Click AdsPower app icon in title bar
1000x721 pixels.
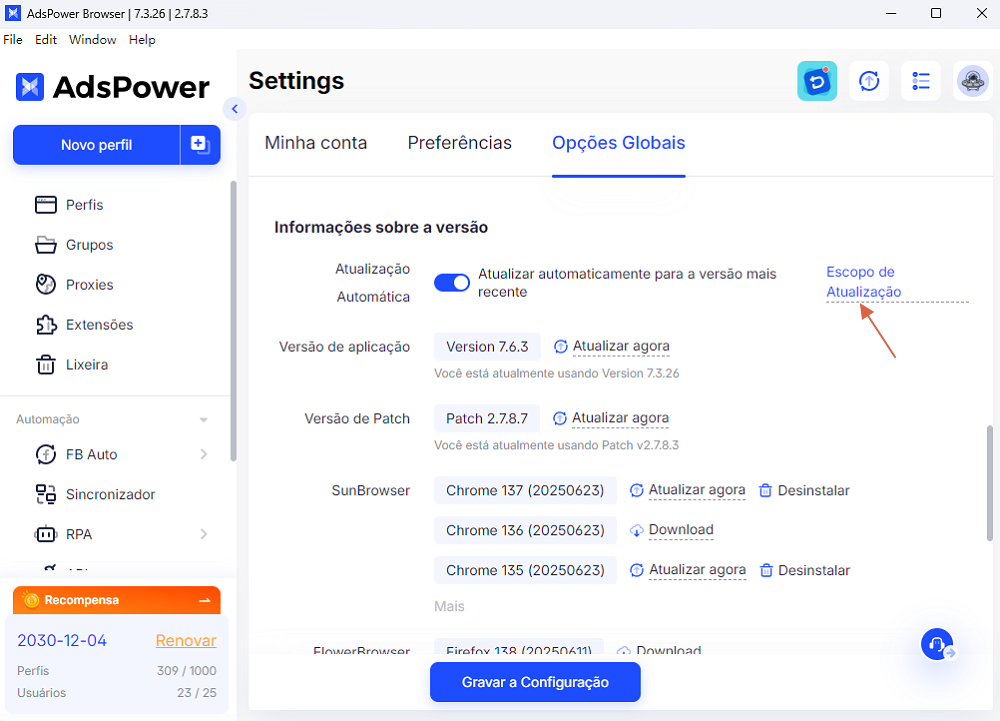13,13
